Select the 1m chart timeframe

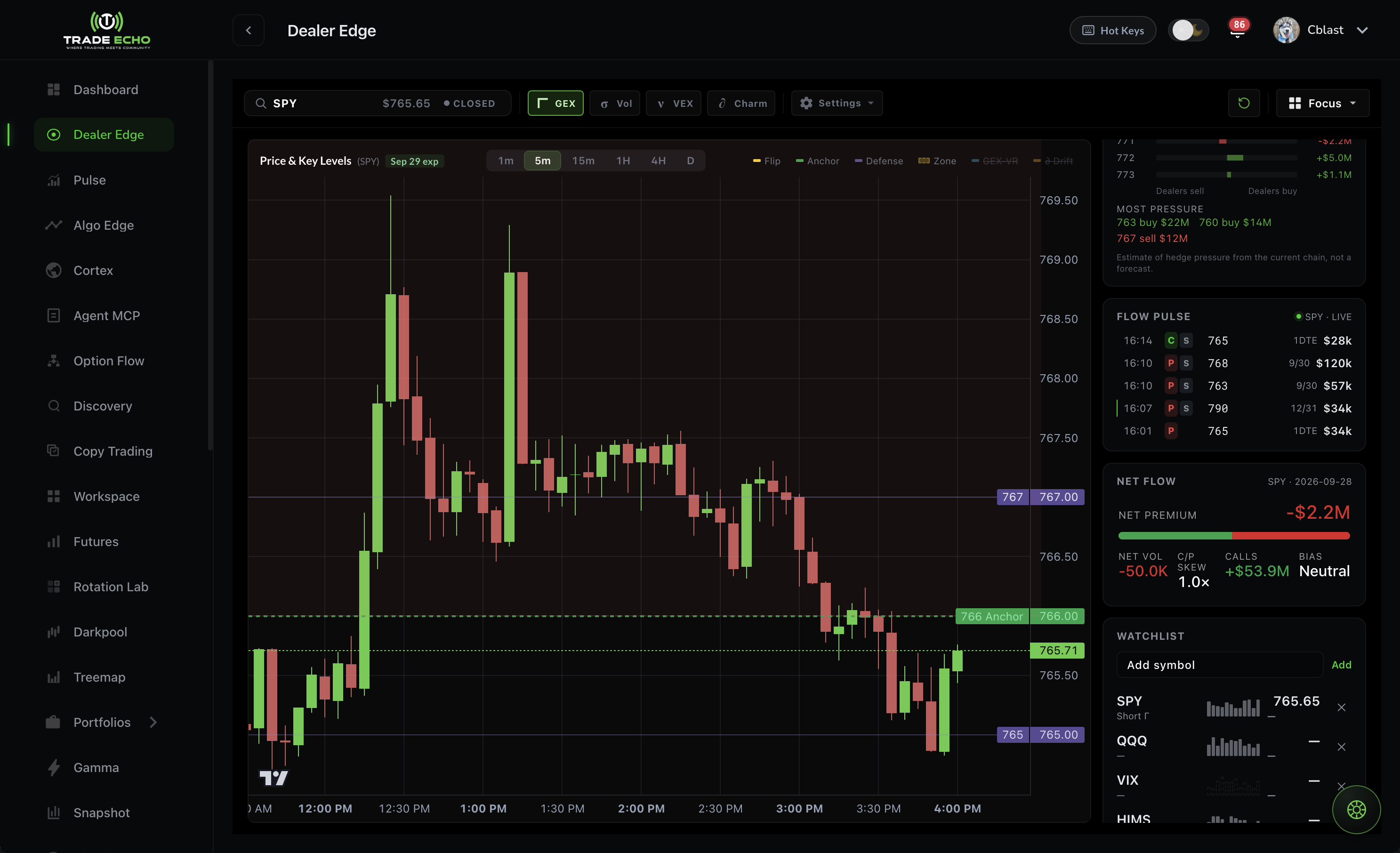tap(506, 161)
